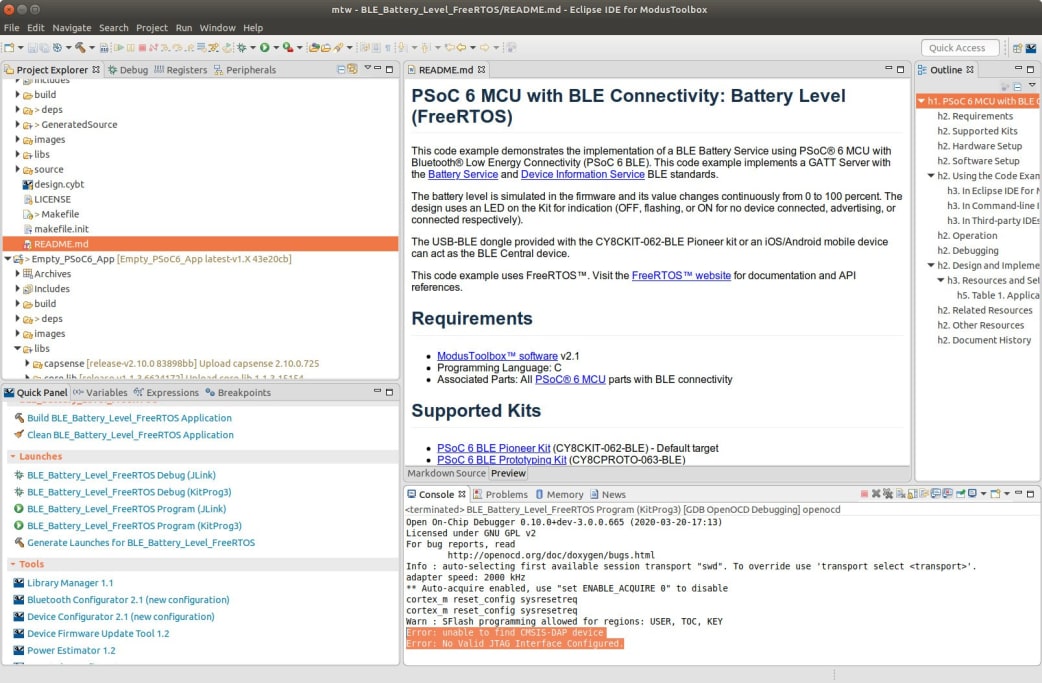1042x683 pixels.
Task: Expand the Archives node
Action: [x=17, y=273]
